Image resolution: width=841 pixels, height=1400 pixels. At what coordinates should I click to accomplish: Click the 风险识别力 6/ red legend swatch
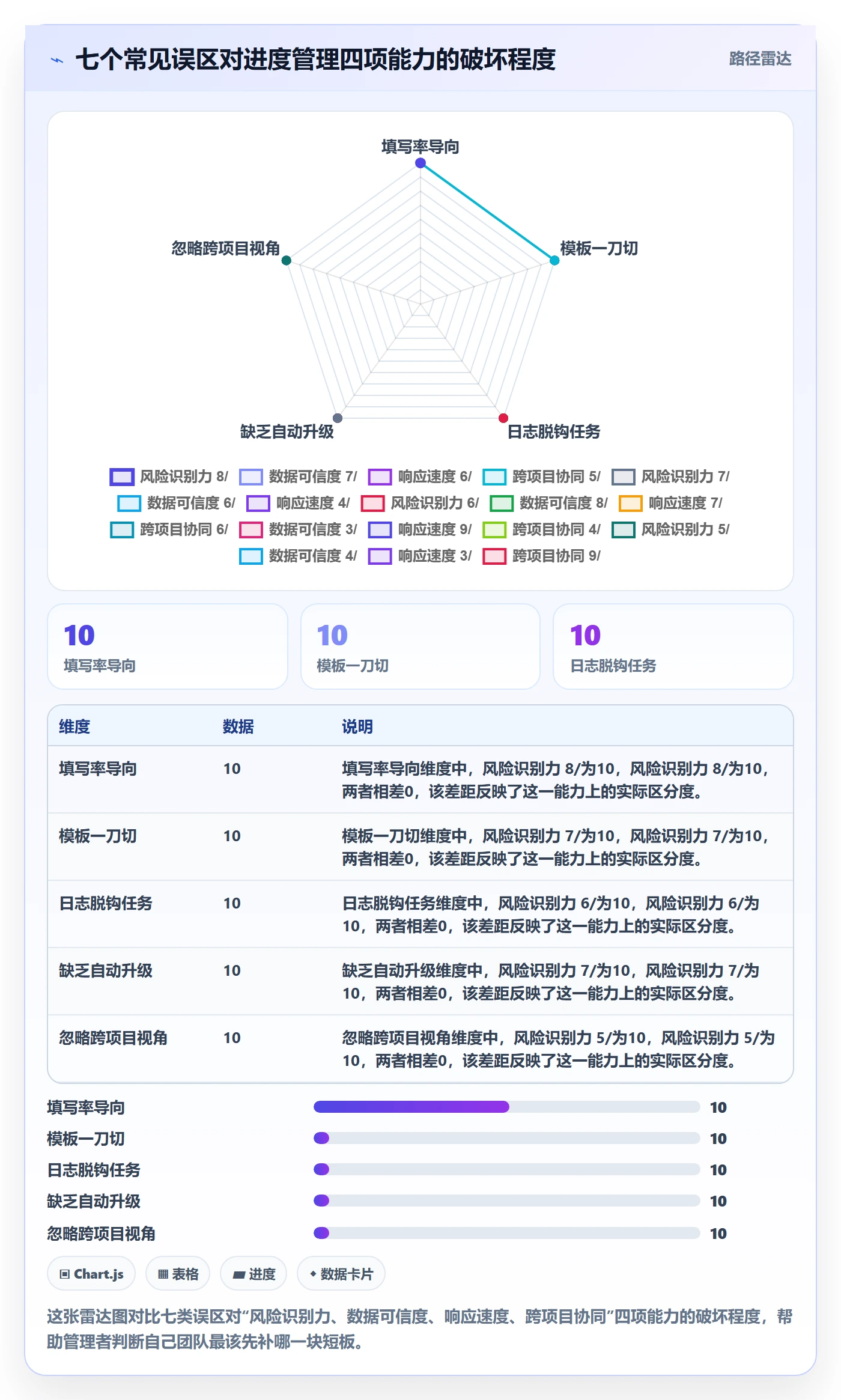pyautogui.click(x=372, y=503)
